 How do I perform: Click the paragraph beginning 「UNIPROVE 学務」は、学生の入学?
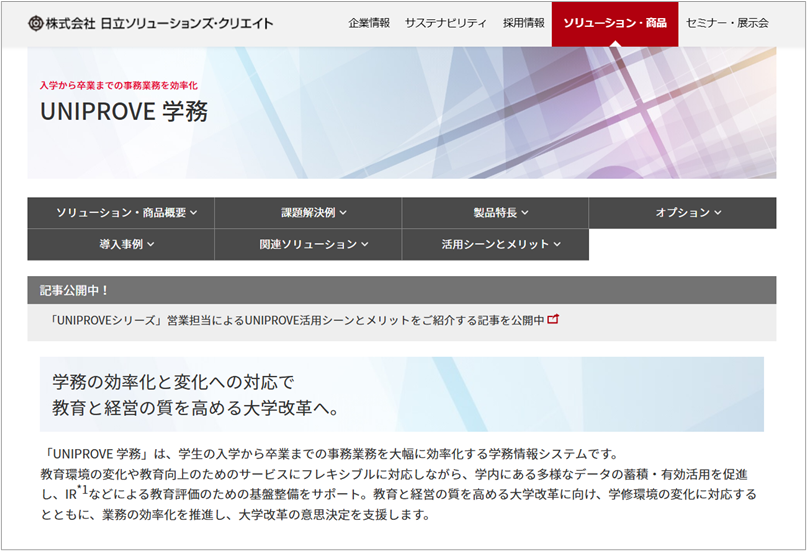[x=399, y=484]
